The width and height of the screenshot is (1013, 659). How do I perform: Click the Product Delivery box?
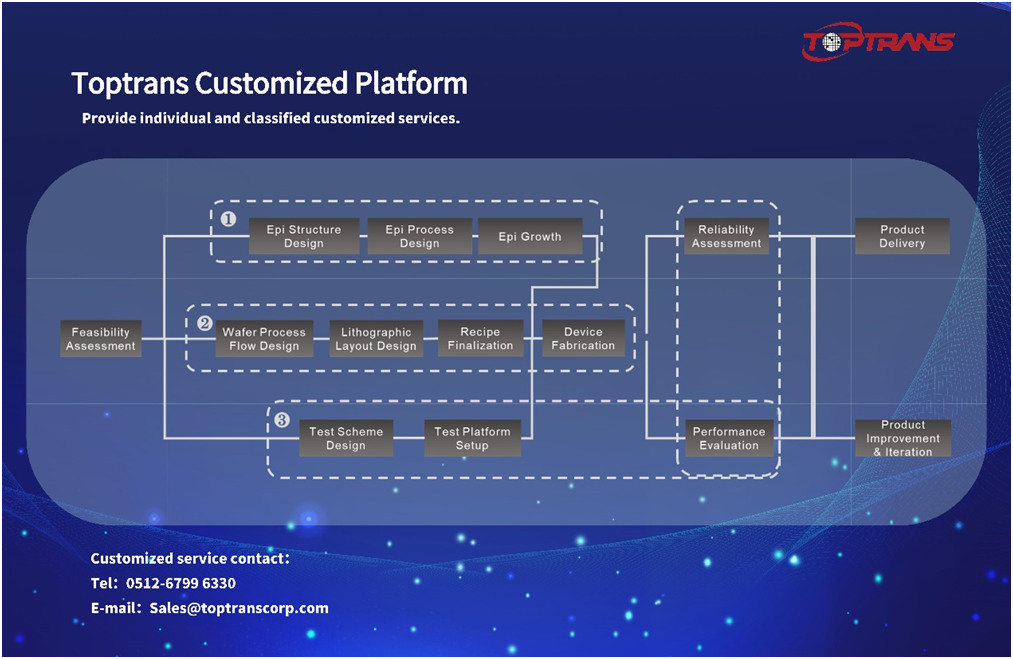[x=902, y=236]
